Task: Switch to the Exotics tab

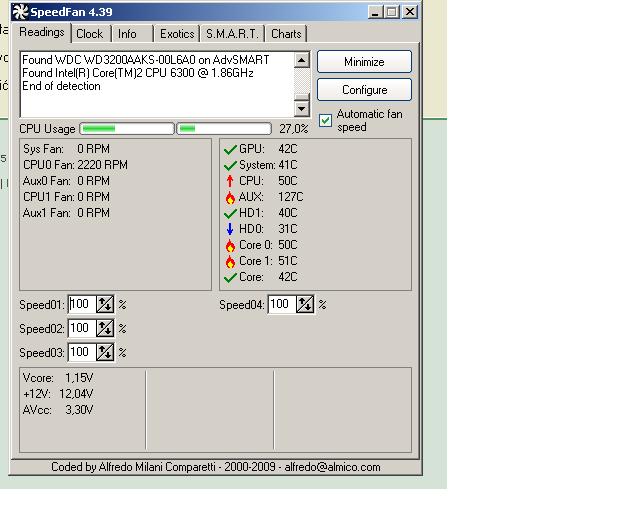Action: pos(177,34)
